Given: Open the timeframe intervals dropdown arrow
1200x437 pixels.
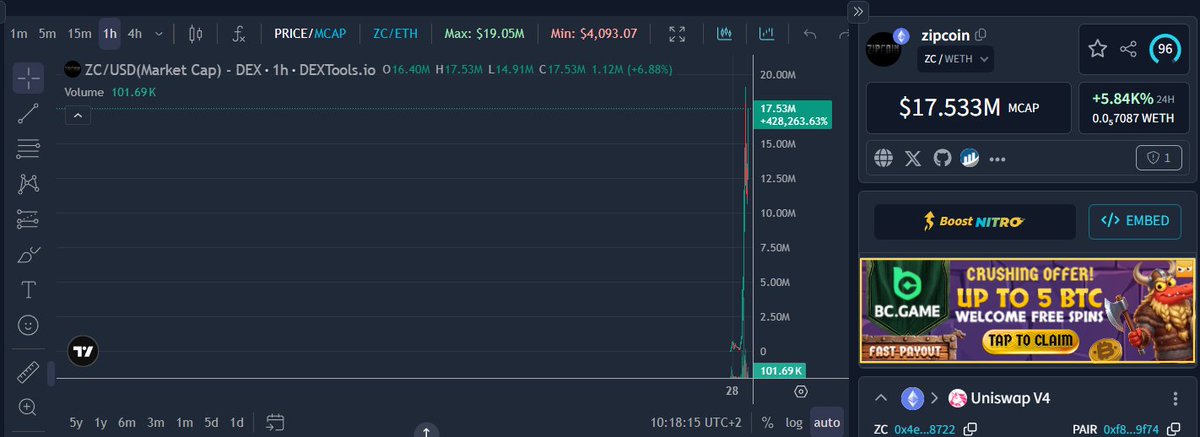Looking at the screenshot, I should (x=158, y=34).
